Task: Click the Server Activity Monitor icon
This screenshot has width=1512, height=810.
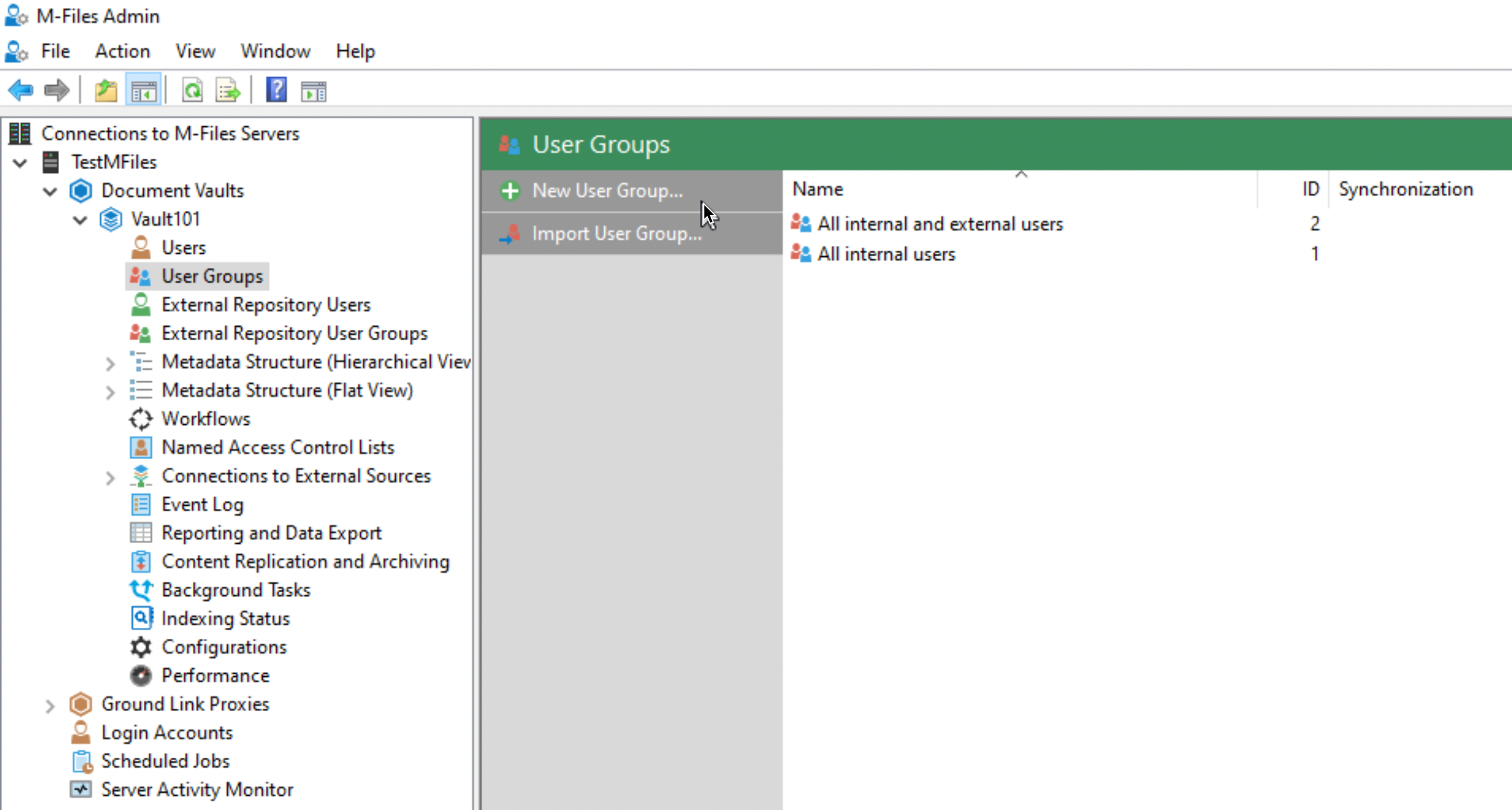Action: click(81, 789)
